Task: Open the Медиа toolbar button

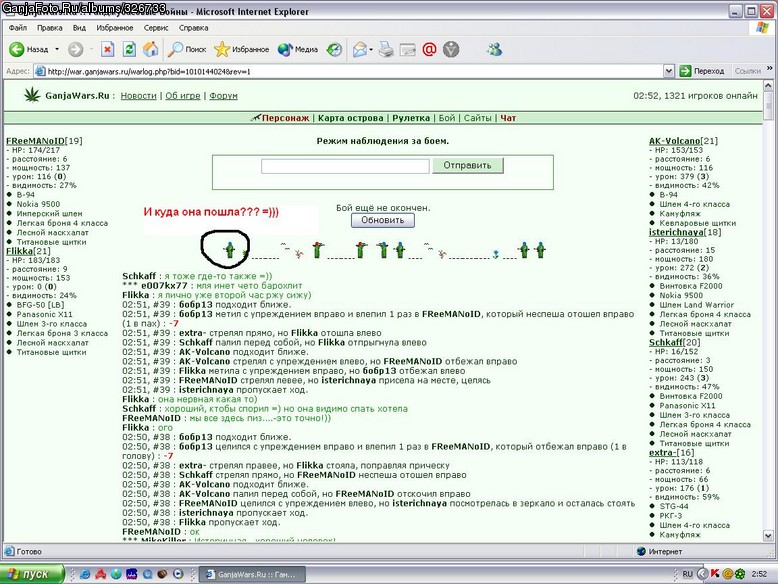Action: coord(298,49)
